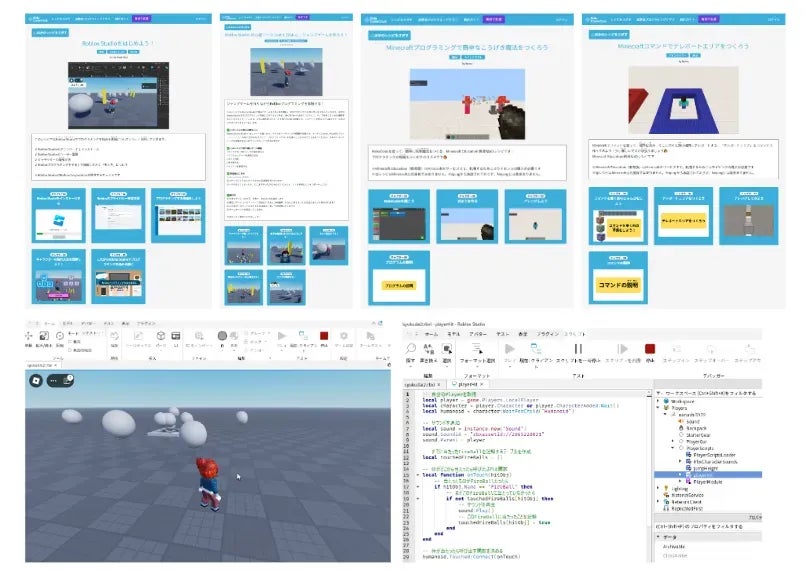
Task: Click the Team test (チームテスト) icon
Action: 370,336
